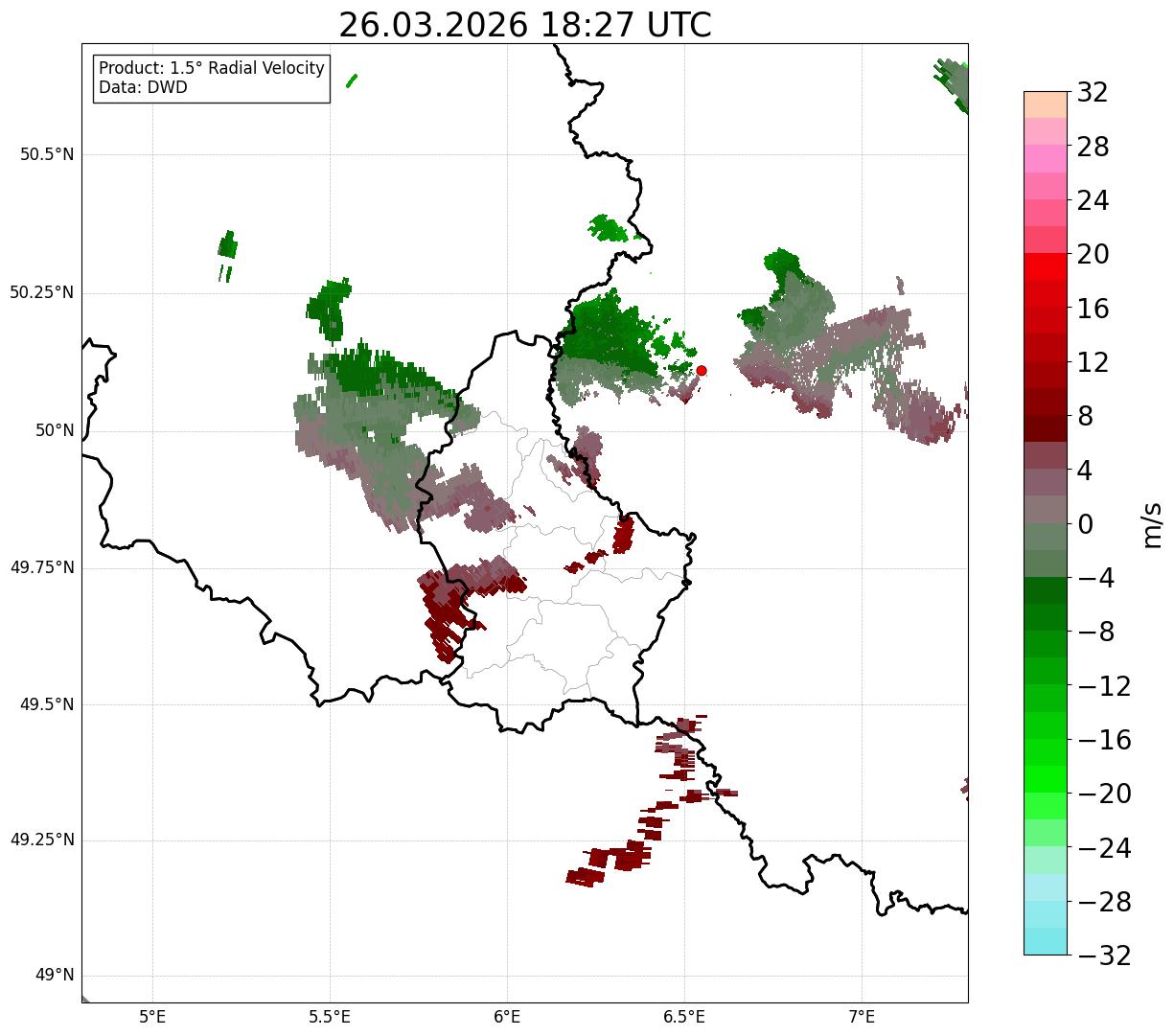
Task: Click the 5°E longitude label
Action: click(152, 1016)
